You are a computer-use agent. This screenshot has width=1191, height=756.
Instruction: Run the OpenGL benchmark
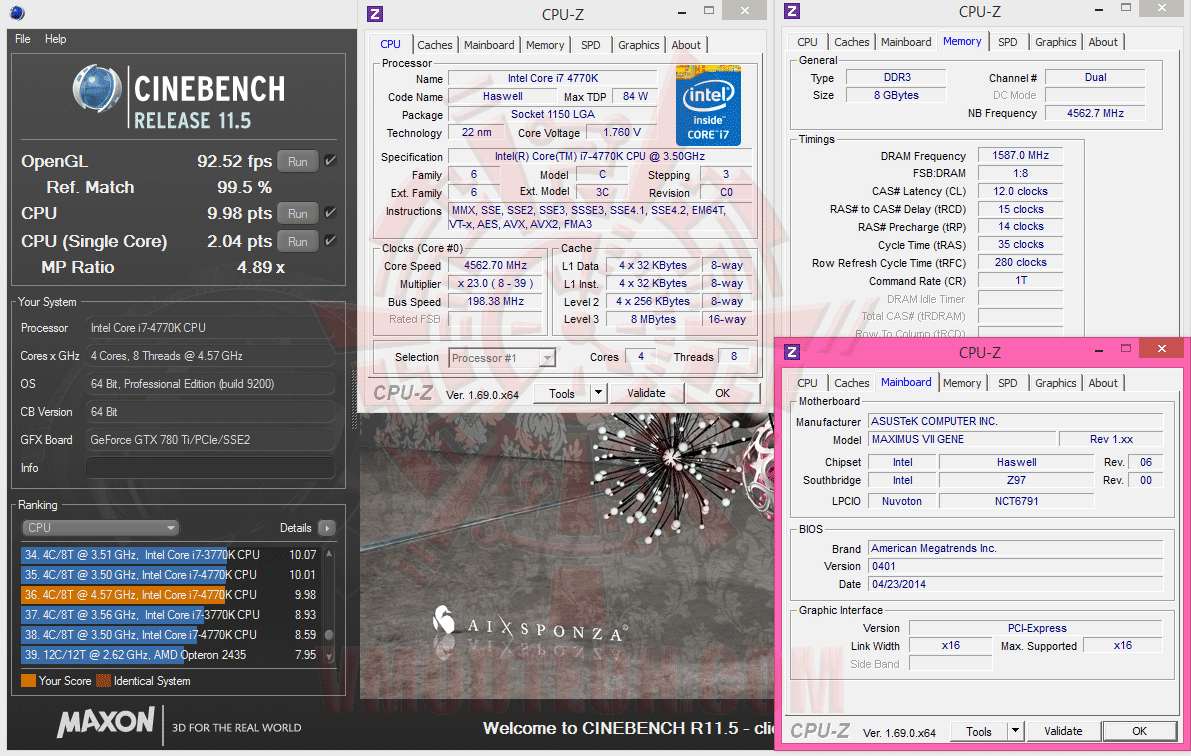pos(298,161)
